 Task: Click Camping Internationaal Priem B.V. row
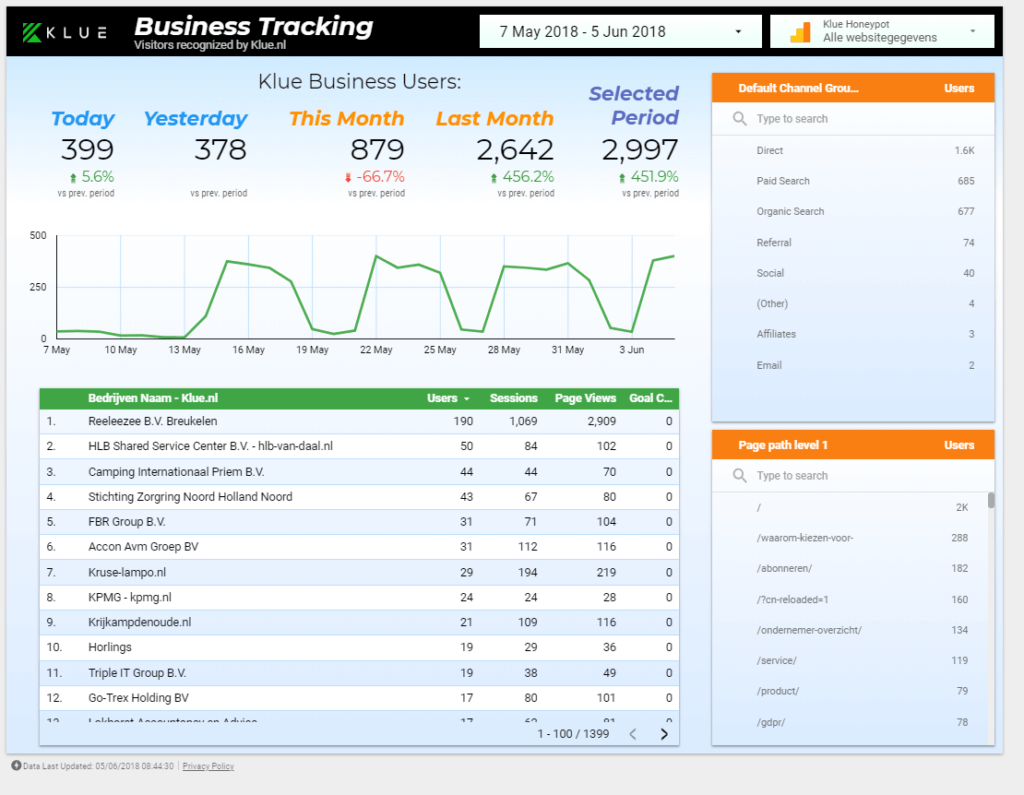point(359,472)
